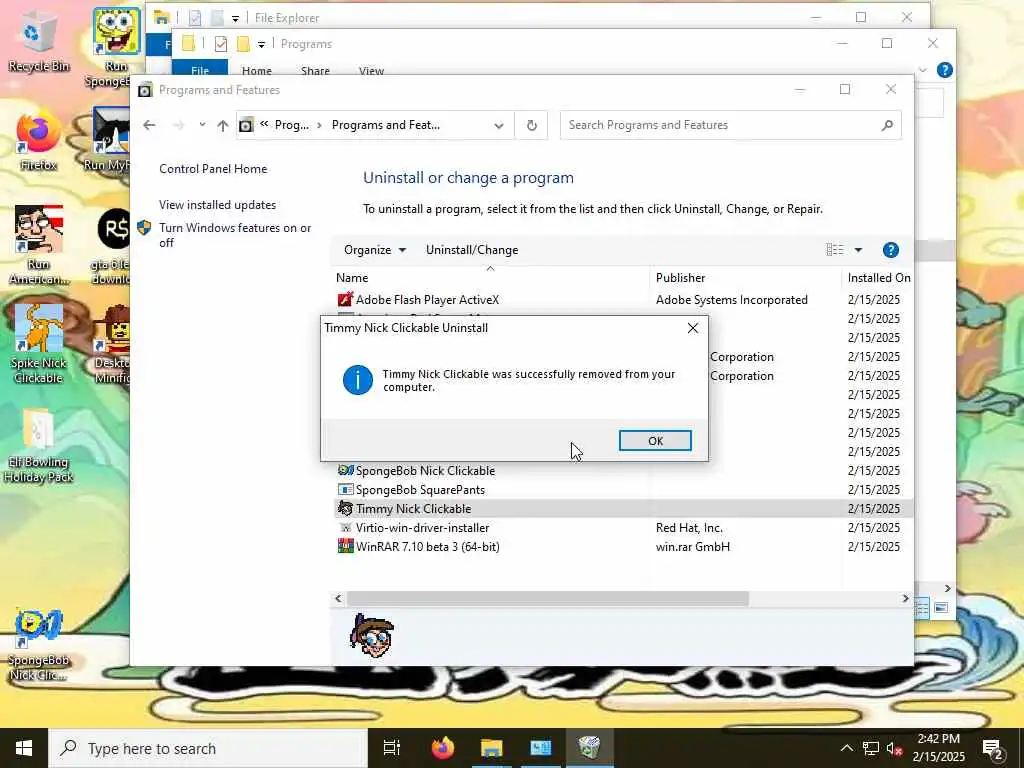
Task: Open the Home tab in Programs window
Action: [257, 71]
